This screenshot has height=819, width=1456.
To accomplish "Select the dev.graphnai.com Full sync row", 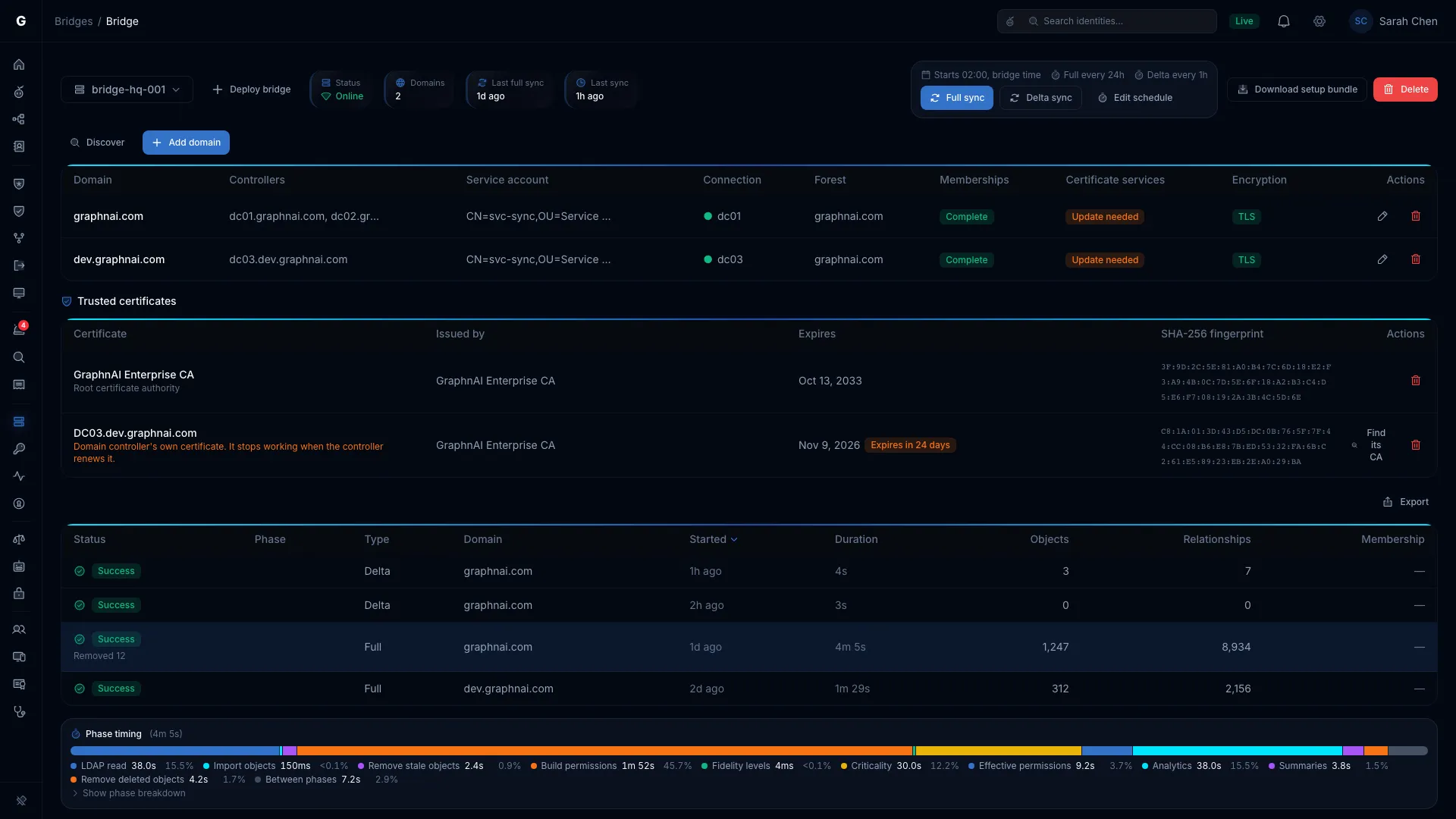I will [x=749, y=689].
